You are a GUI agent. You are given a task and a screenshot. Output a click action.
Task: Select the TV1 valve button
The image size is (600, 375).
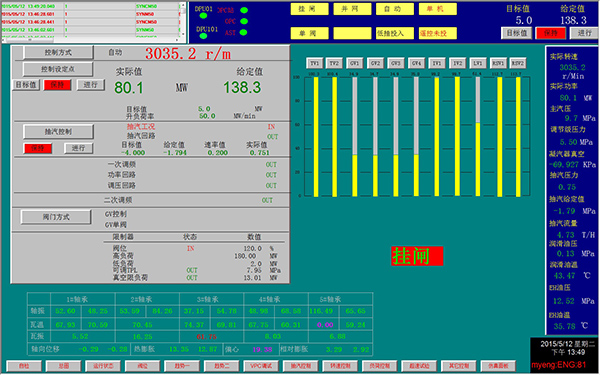(315, 63)
